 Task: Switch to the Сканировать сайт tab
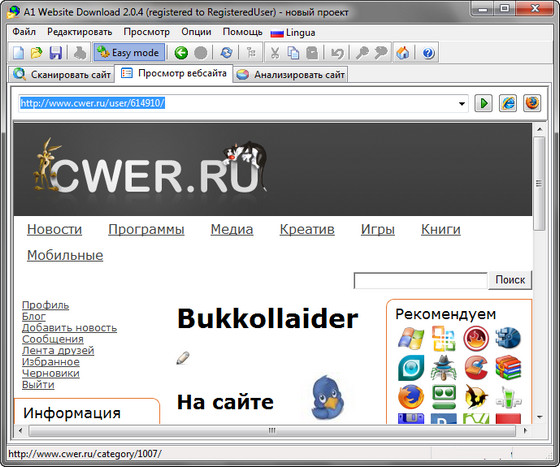61,74
